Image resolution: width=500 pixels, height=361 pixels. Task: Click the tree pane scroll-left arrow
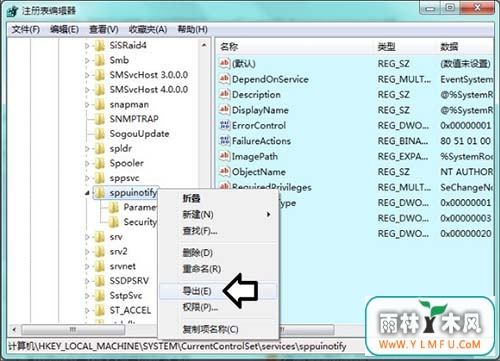[14, 330]
